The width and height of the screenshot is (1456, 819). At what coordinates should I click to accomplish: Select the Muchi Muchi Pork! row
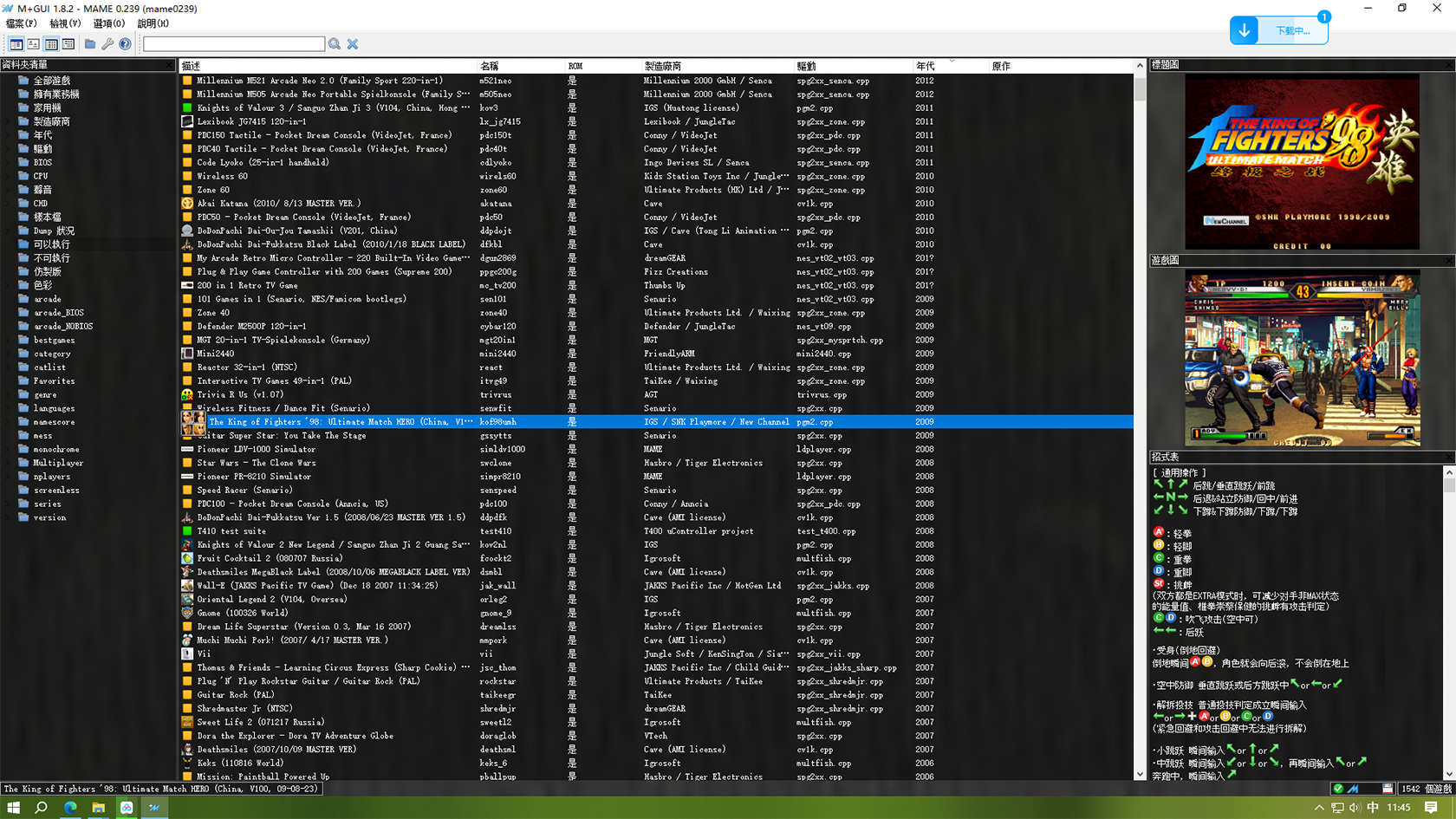(656, 640)
